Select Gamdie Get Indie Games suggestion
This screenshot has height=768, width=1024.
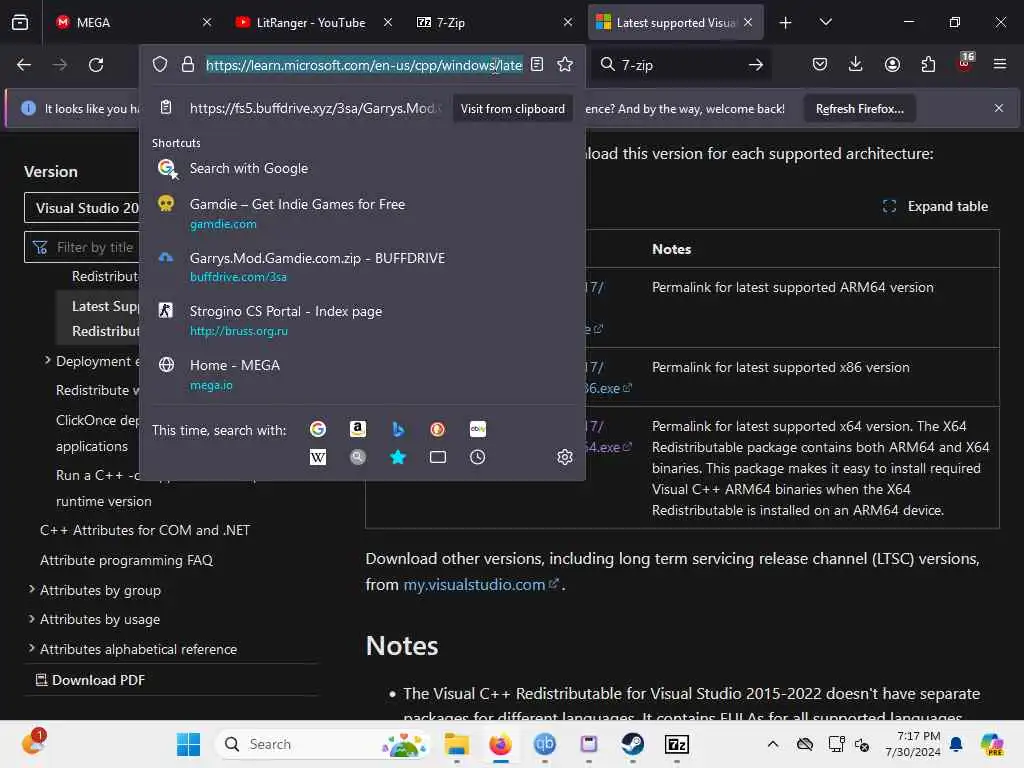pos(362,214)
